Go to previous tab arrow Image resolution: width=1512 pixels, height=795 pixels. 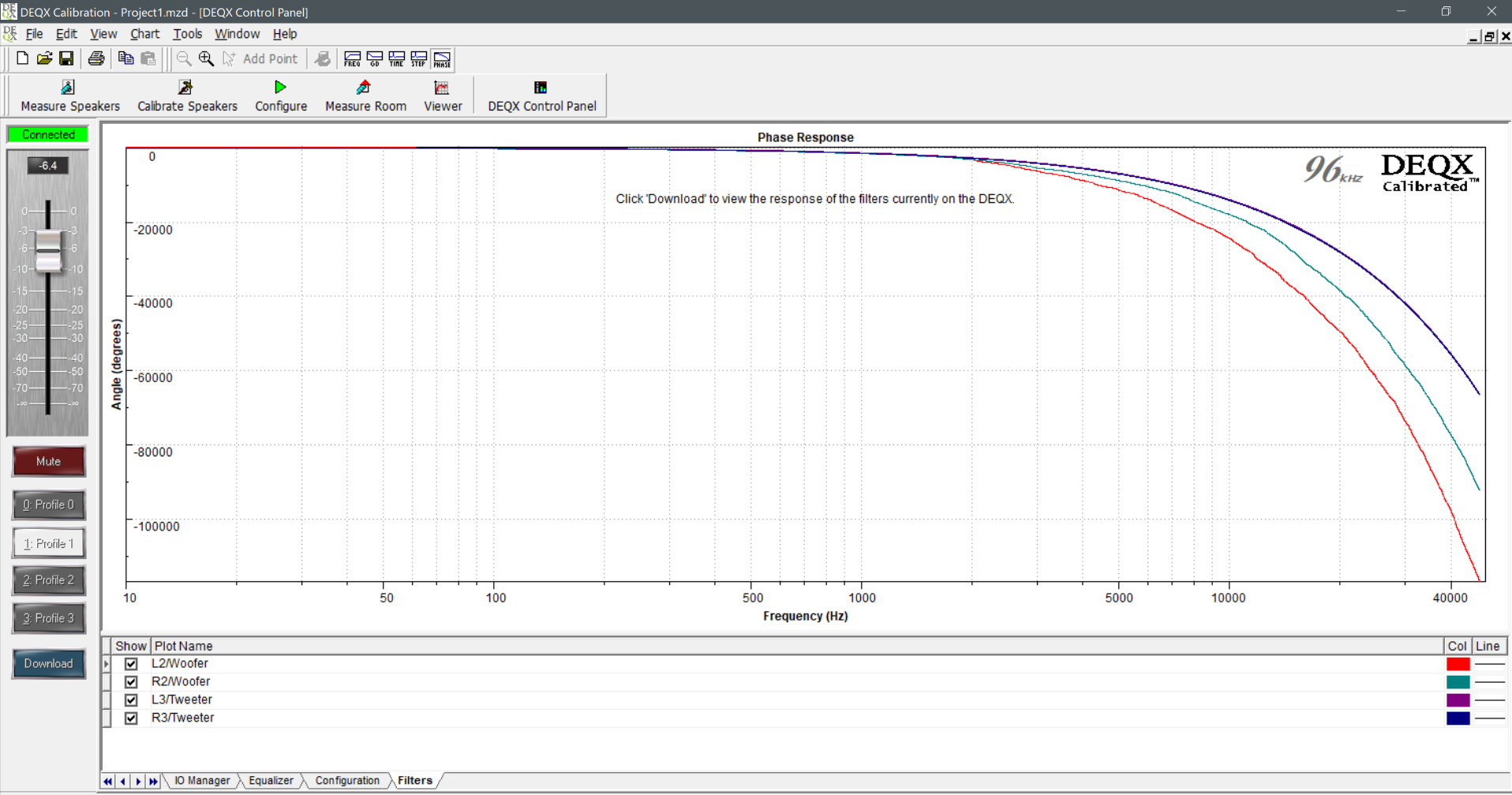123,782
